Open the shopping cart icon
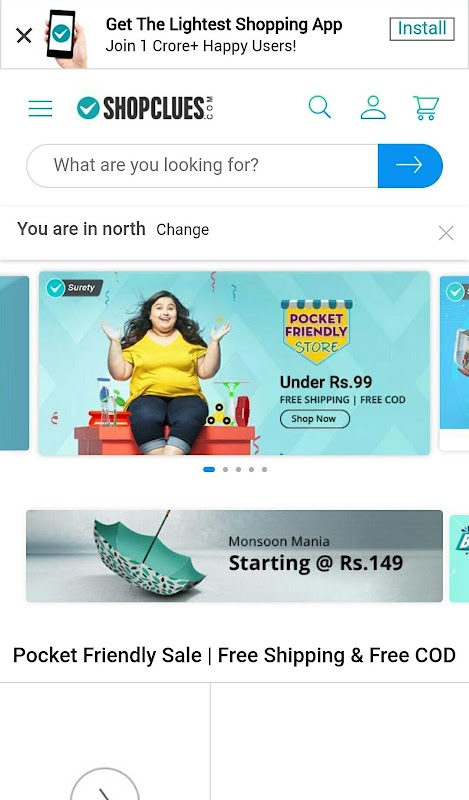This screenshot has height=800, width=469. click(x=426, y=108)
